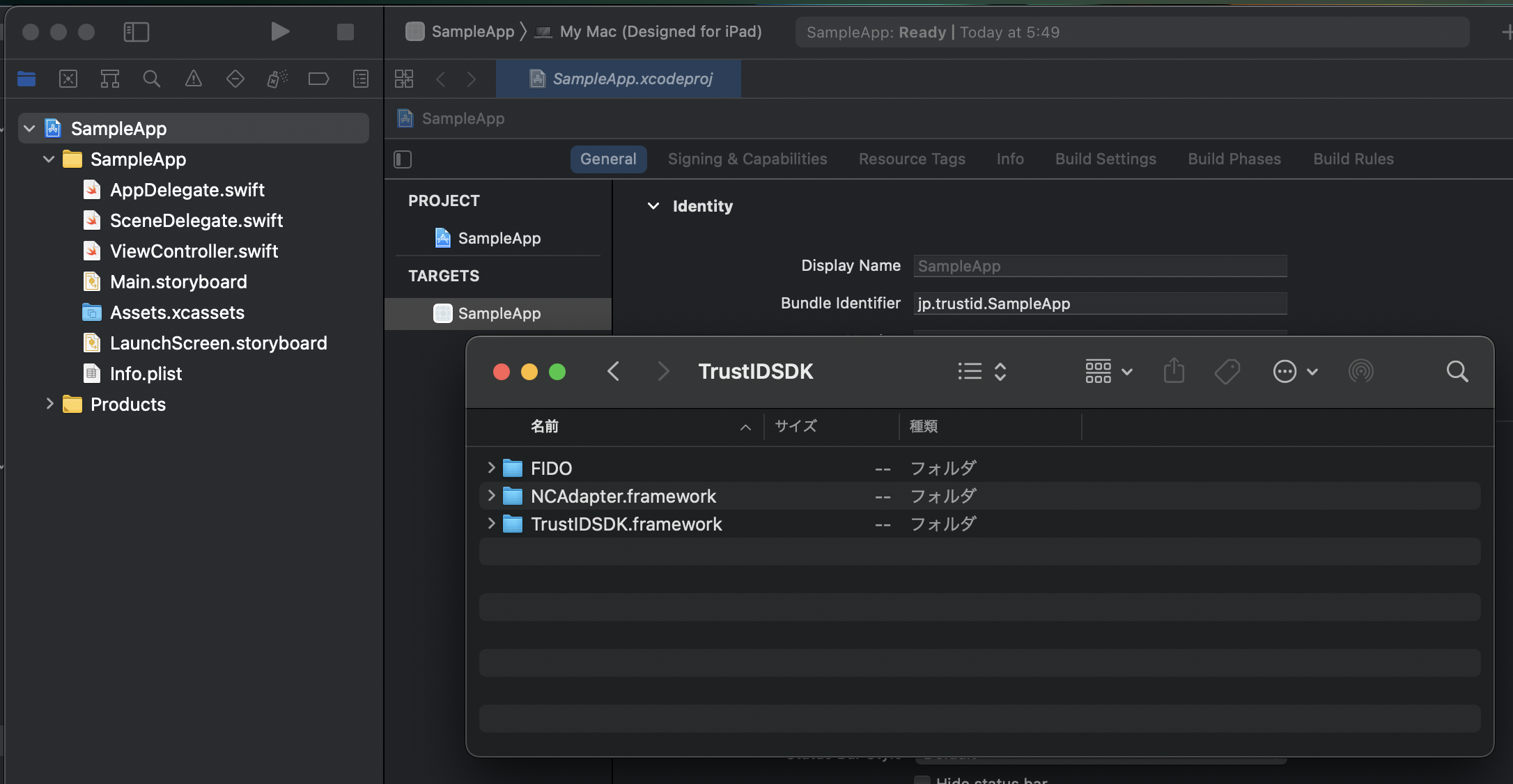Open the Issue navigator warning icon
This screenshot has width=1513, height=784.
click(194, 79)
